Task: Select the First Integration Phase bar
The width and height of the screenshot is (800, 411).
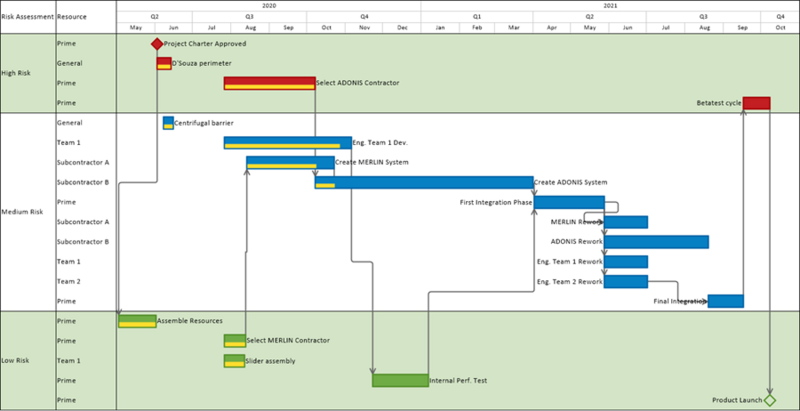Action: pyautogui.click(x=569, y=202)
